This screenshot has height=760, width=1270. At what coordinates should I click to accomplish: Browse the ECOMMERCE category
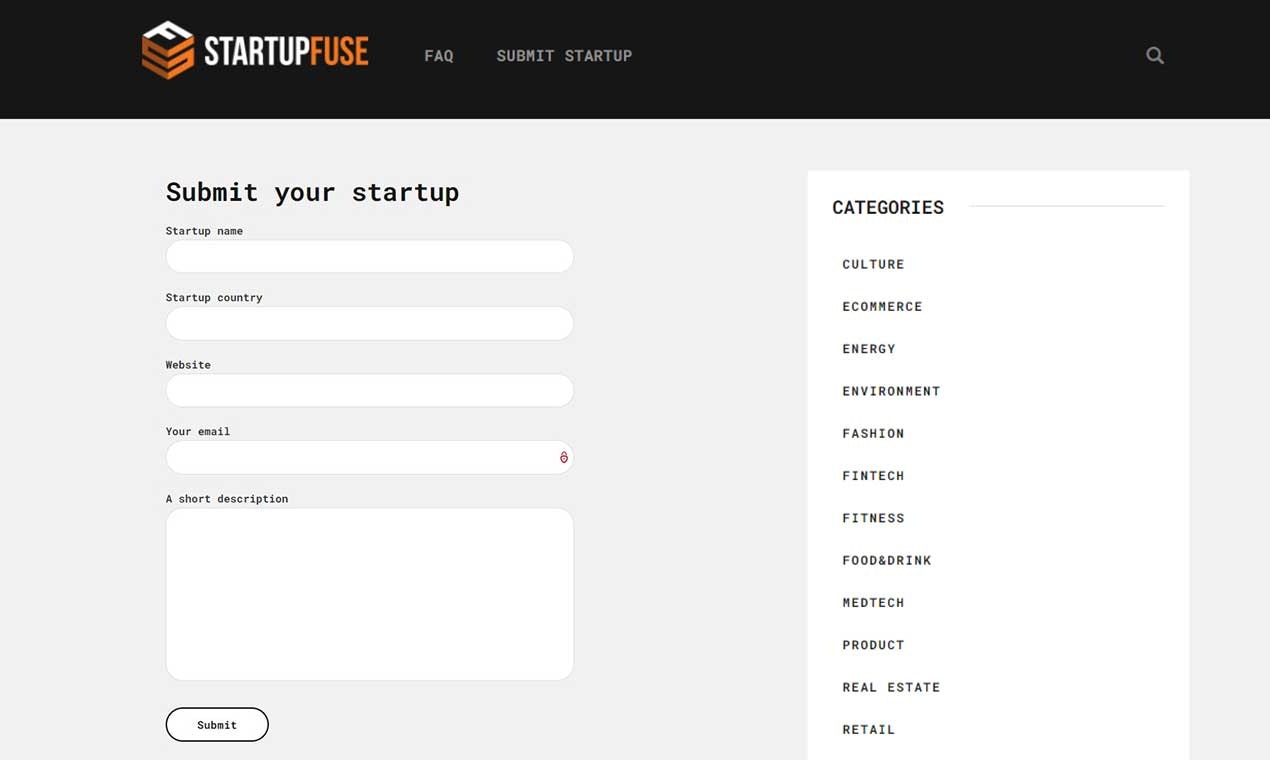pos(882,306)
